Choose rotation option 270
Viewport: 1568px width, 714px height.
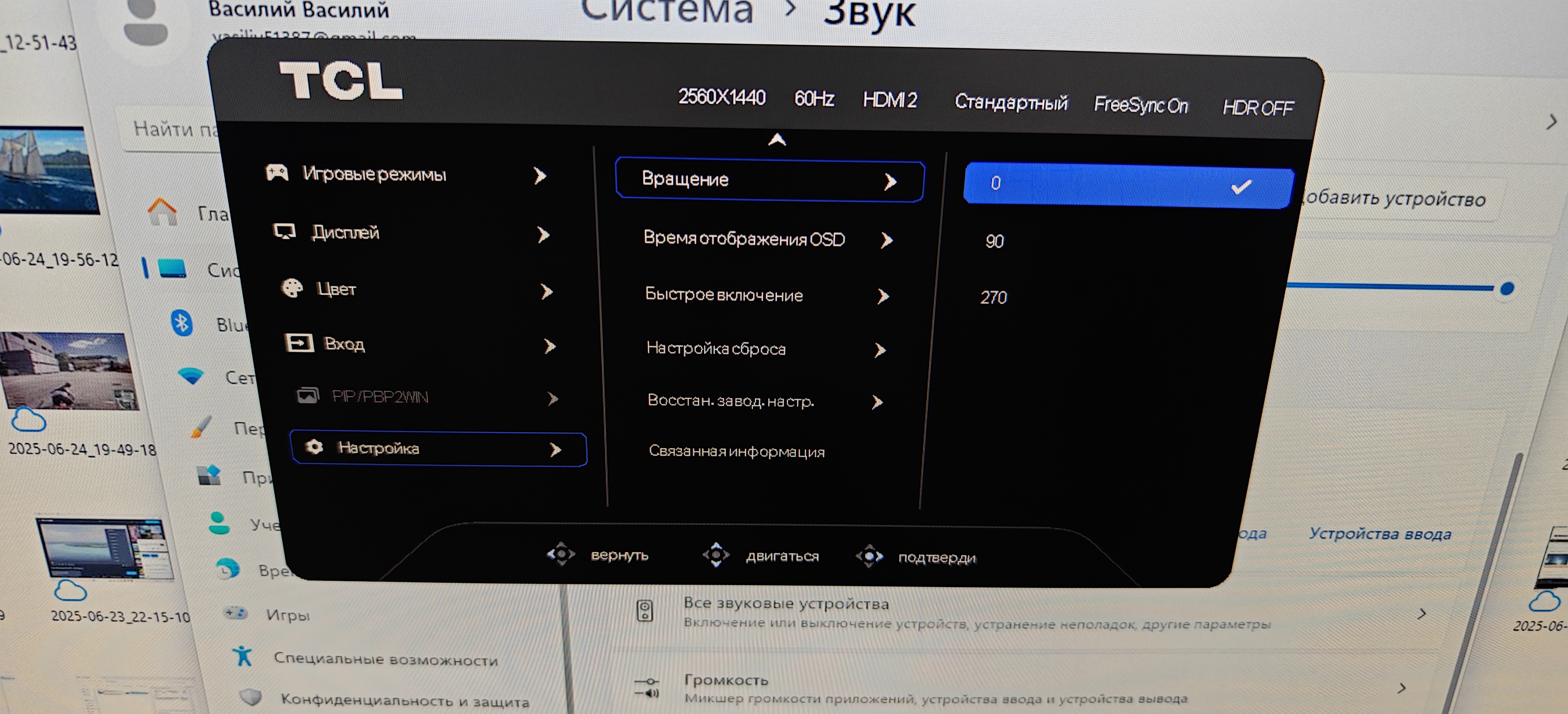pos(993,297)
